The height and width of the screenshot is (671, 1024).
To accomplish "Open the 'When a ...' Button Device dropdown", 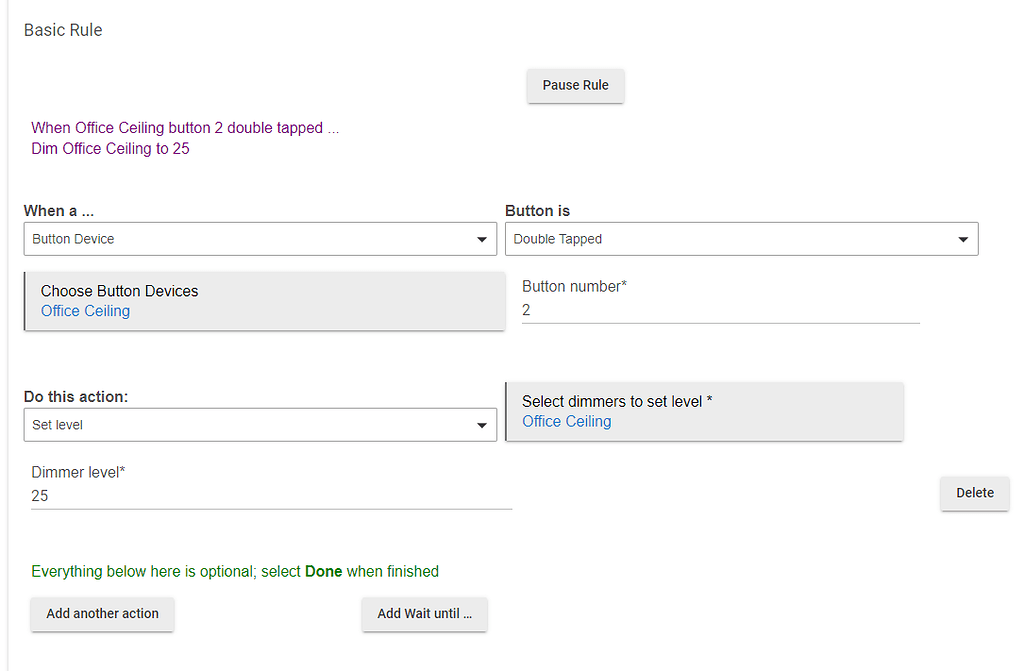I will pos(250,239).
